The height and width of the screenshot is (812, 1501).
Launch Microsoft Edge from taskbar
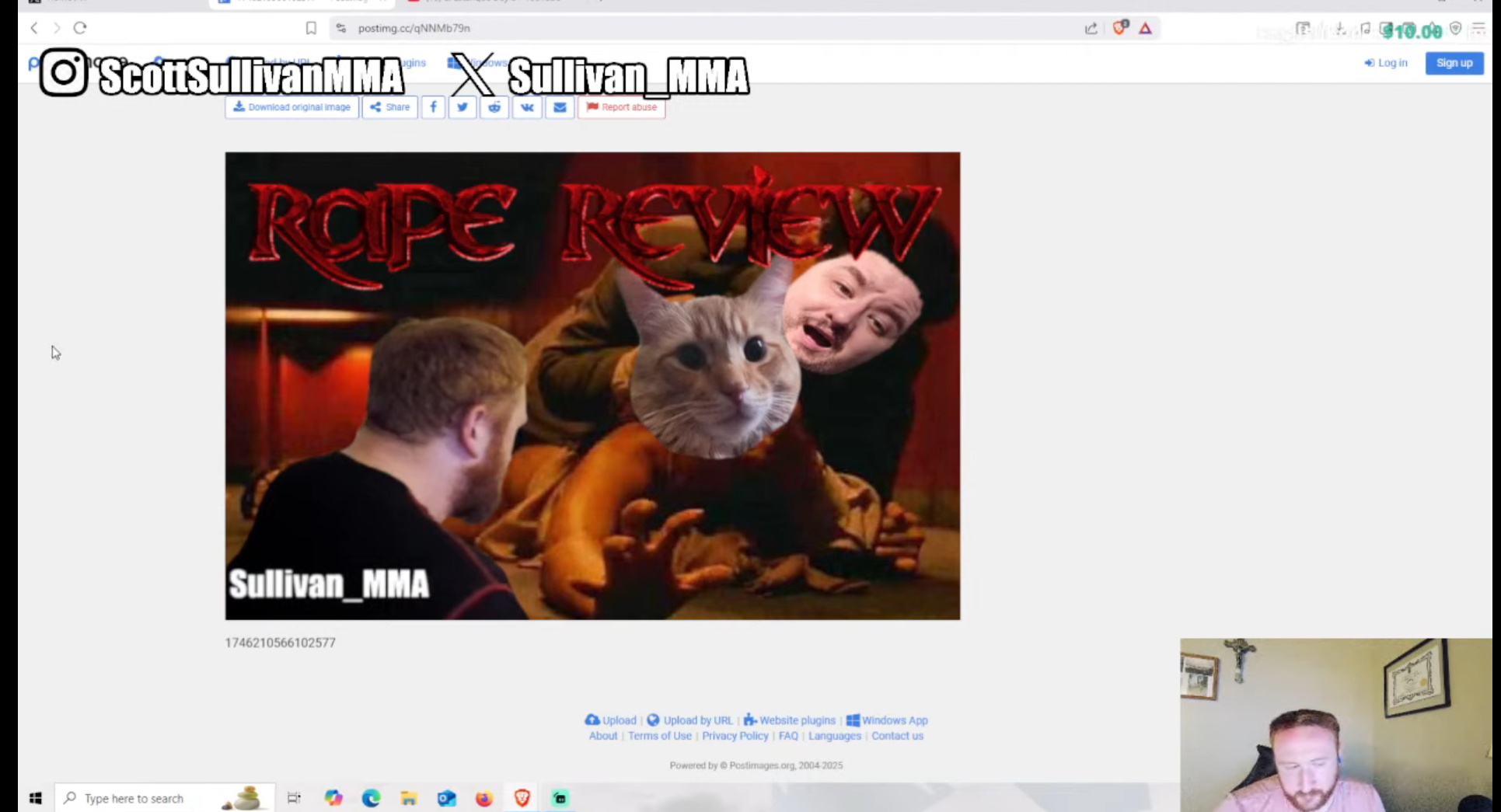[372, 798]
